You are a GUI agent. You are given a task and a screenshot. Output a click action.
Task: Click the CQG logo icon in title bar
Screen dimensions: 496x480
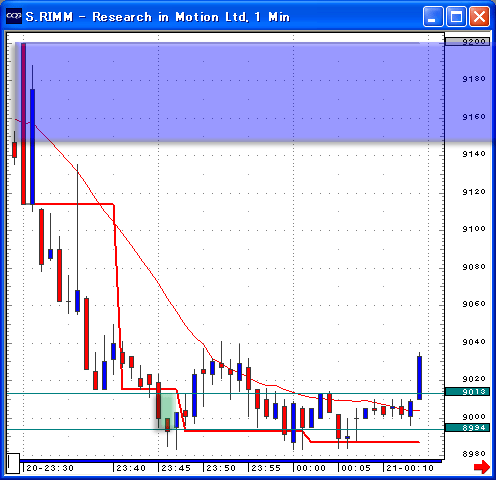(14, 16)
